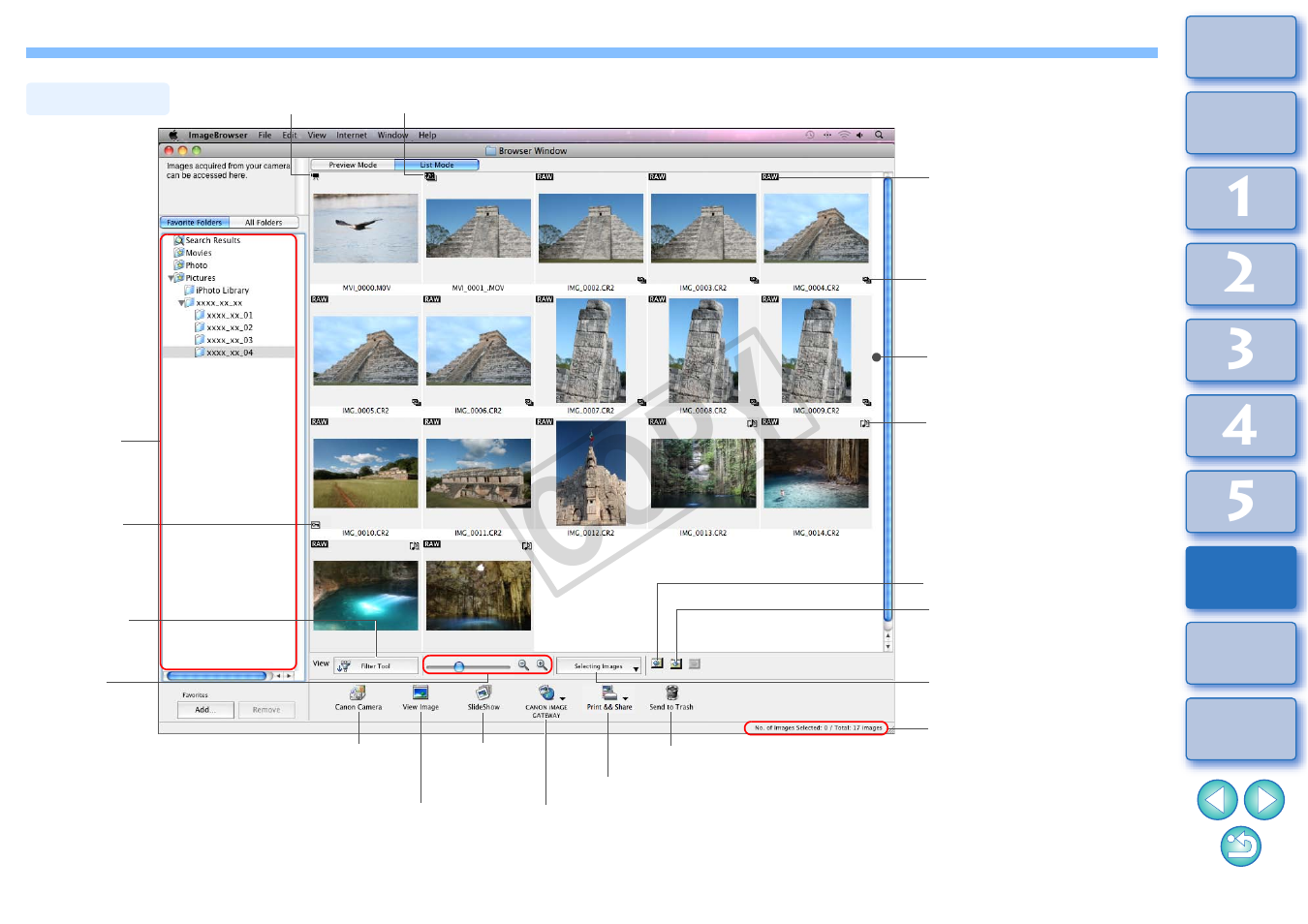Open the File menu
The image size is (1308, 924).
(265, 136)
